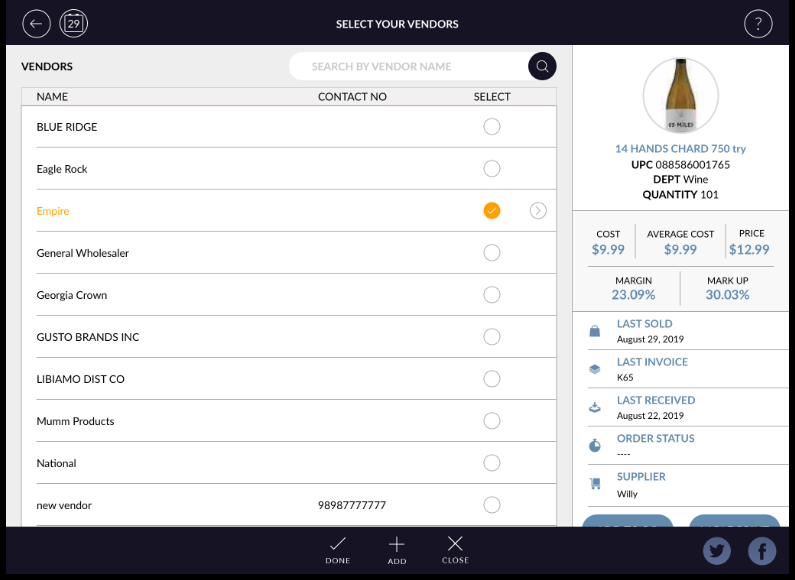Deselect the checked Empire vendor
Image resolution: width=795 pixels, height=580 pixels.
click(x=491, y=211)
